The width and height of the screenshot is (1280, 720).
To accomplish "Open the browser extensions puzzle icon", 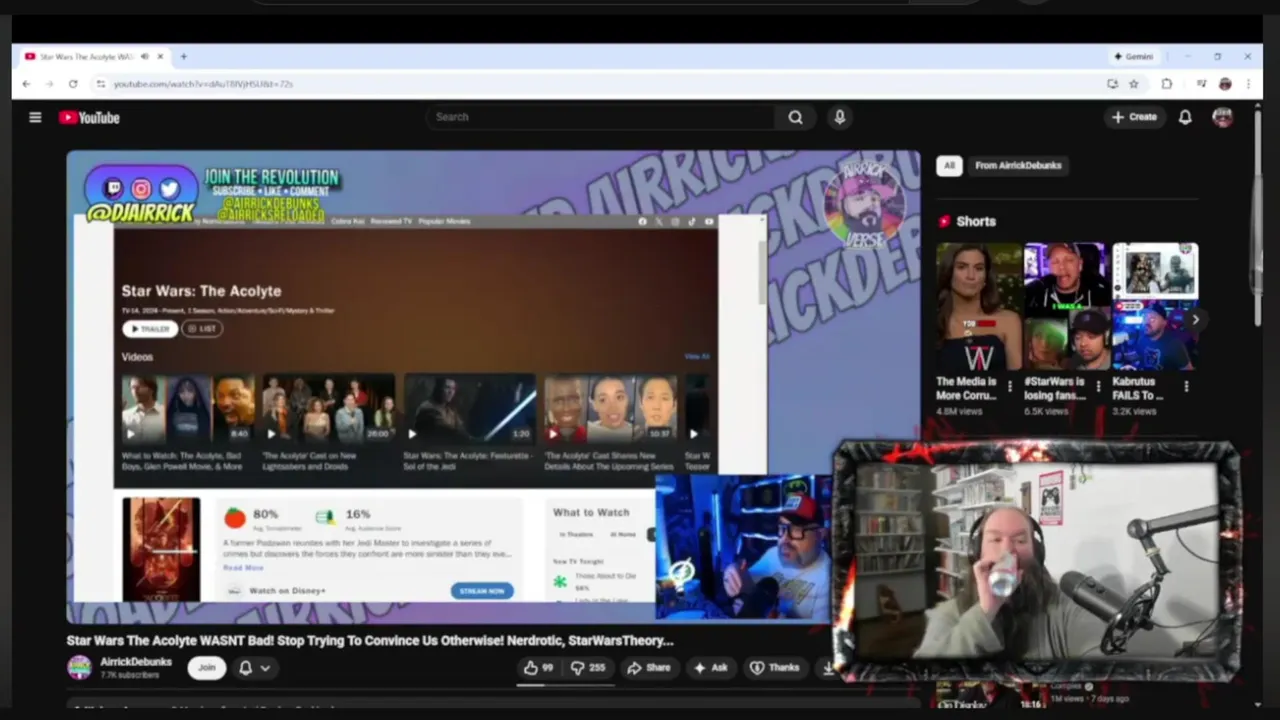I will [x=1167, y=84].
